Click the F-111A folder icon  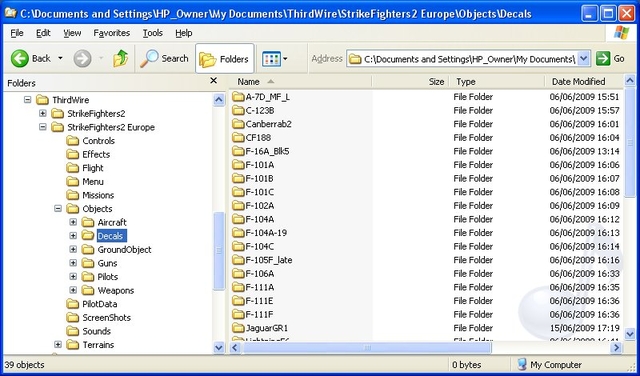(x=238, y=287)
